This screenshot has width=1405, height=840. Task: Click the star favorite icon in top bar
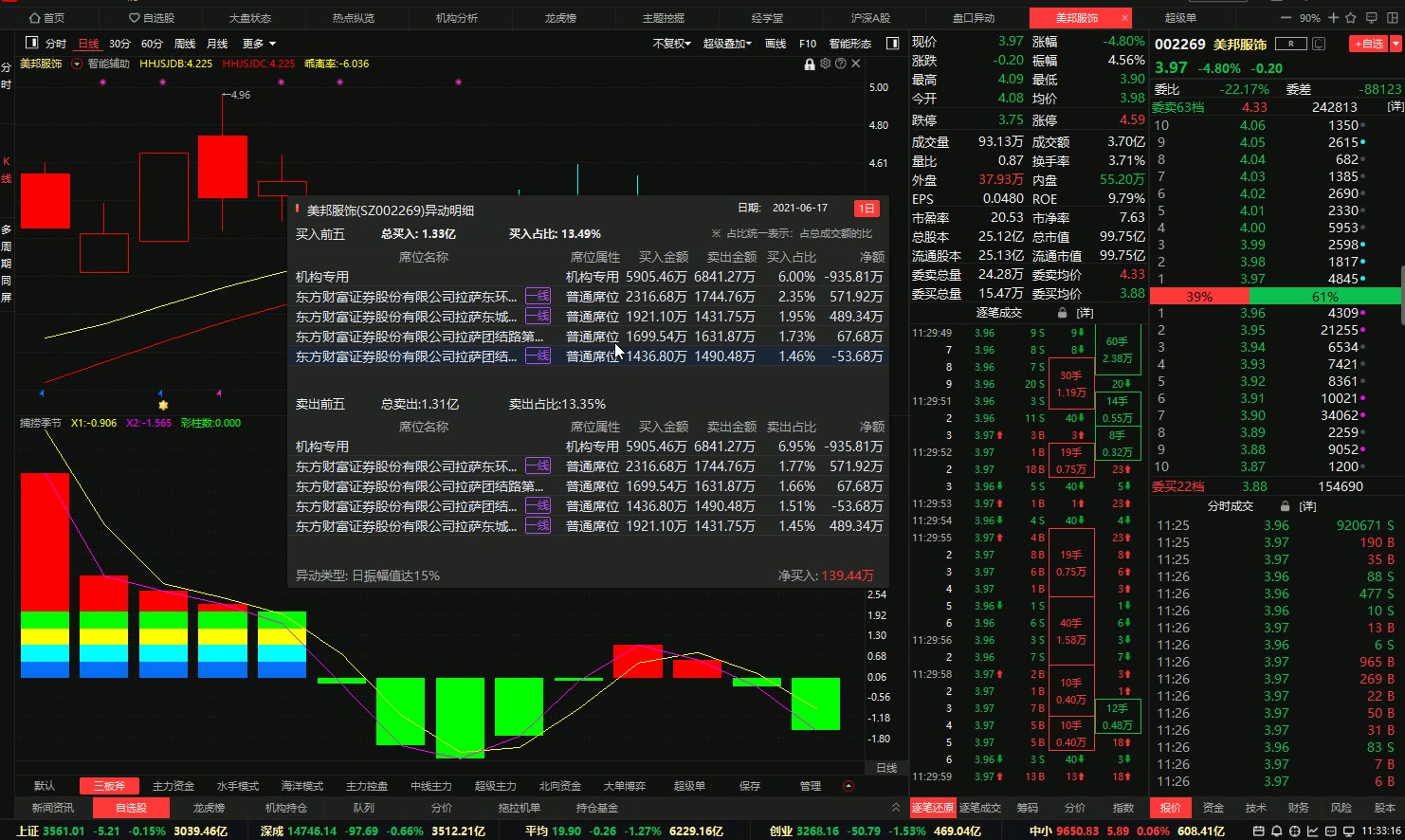pos(1351,17)
